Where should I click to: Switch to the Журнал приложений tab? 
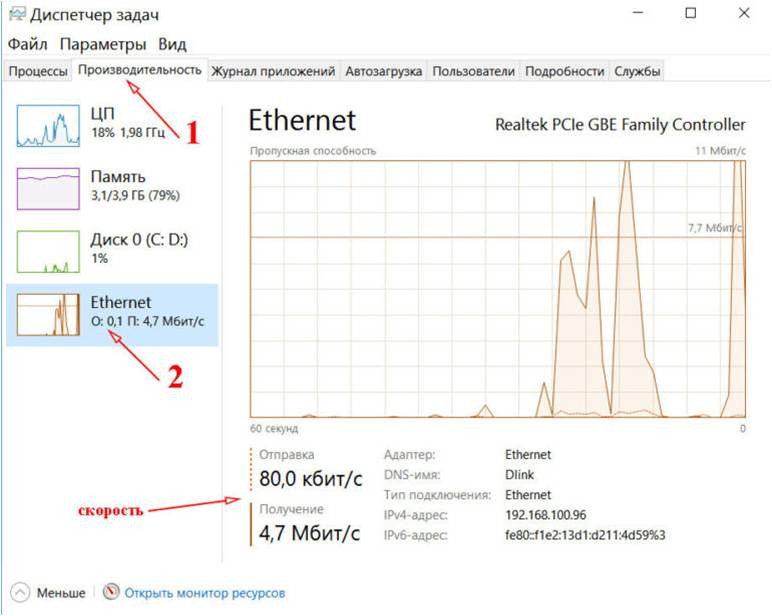tap(273, 71)
